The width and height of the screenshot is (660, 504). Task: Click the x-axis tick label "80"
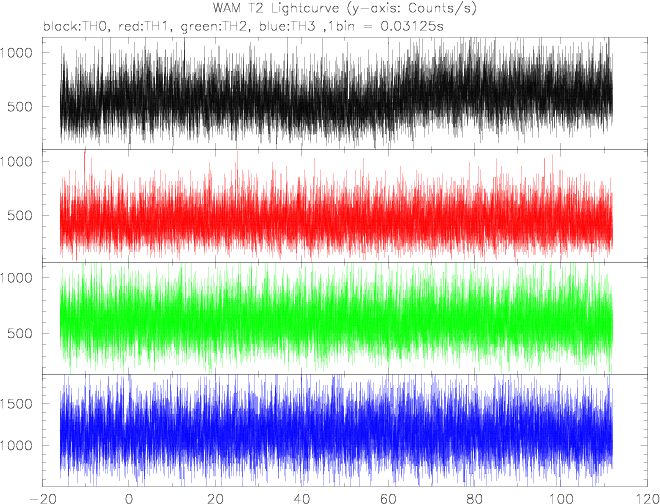click(474, 497)
